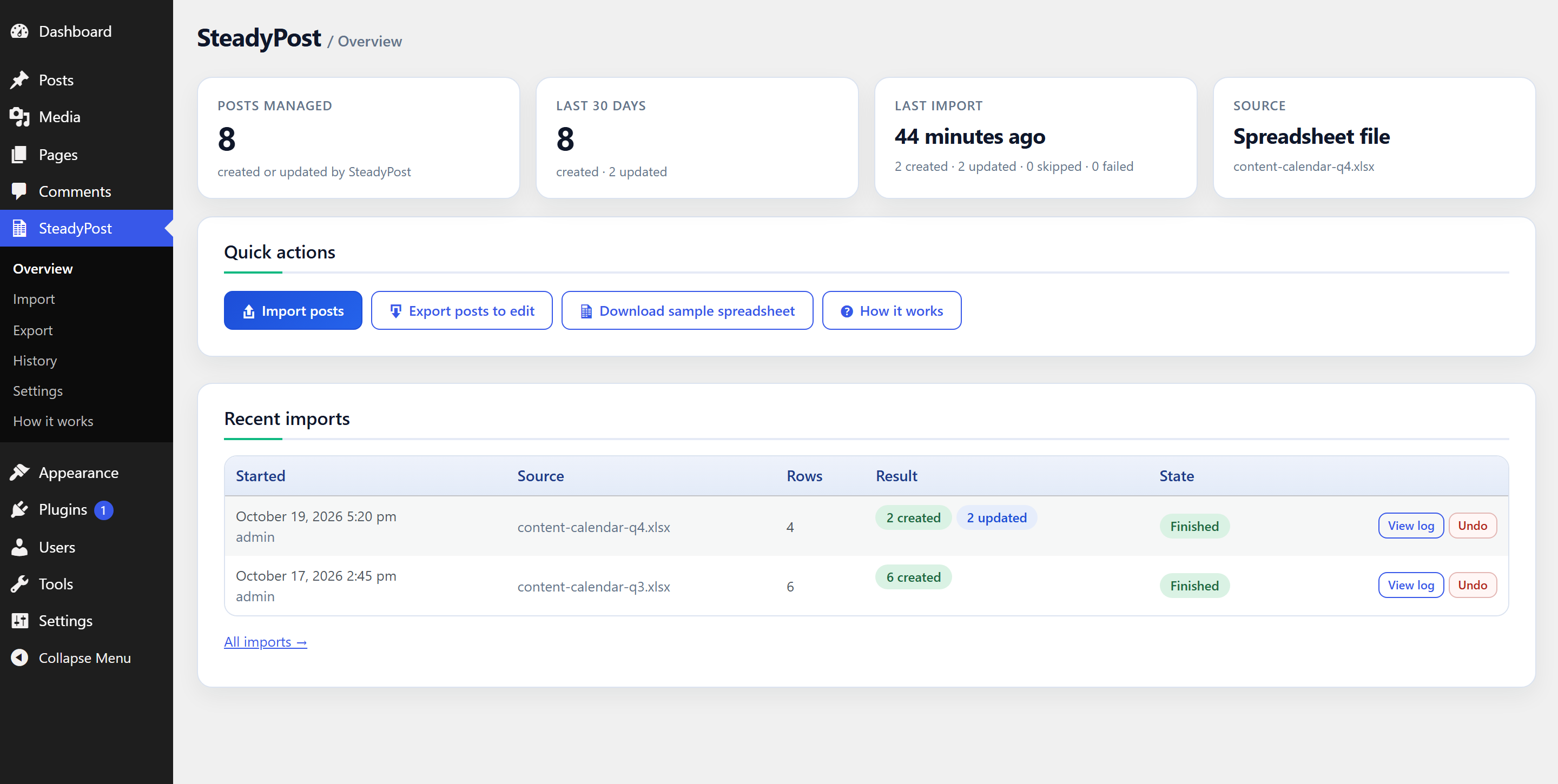
Task: Click Export posts to edit button label
Action: pos(472,311)
